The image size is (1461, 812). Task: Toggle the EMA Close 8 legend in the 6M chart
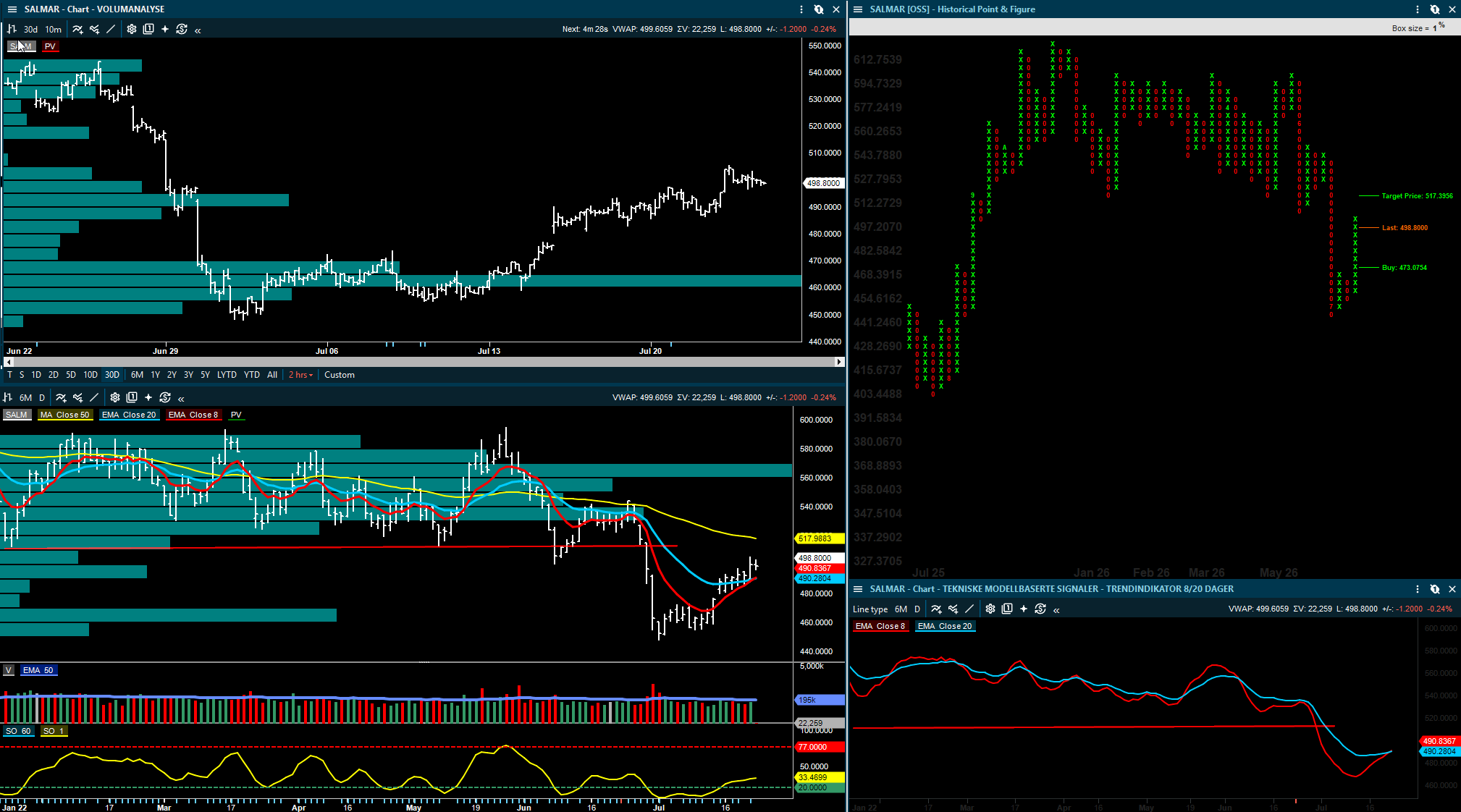[193, 415]
